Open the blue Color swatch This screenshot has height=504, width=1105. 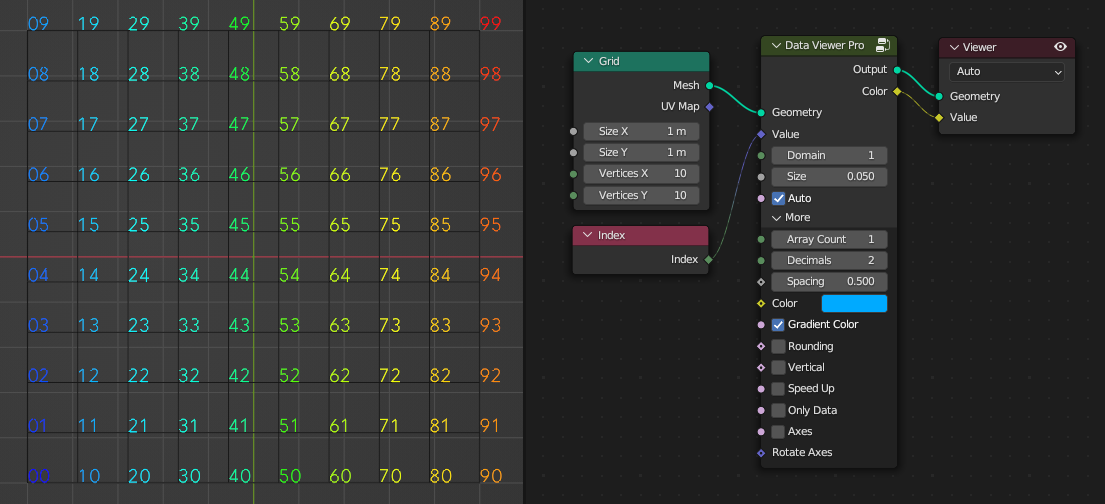pyautogui.click(x=854, y=304)
